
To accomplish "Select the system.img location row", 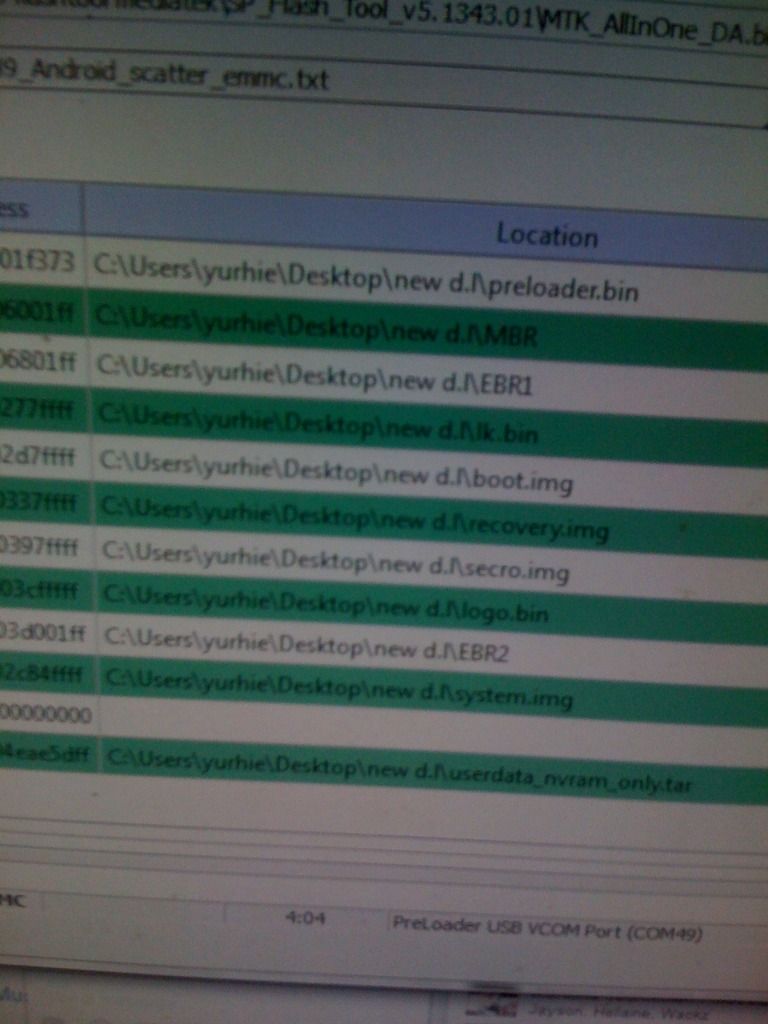I will (x=340, y=692).
